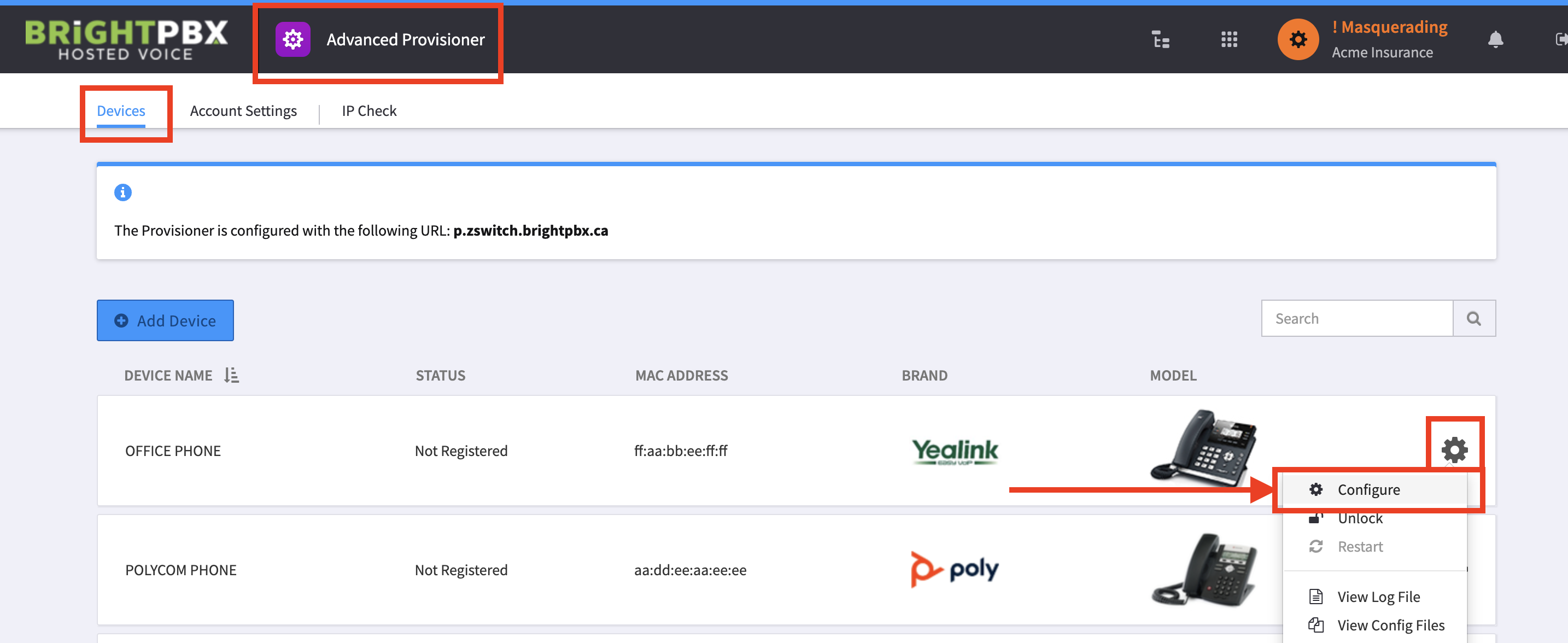Choose Restart in the device menu
This screenshot has height=643, width=1568.
[1374, 547]
